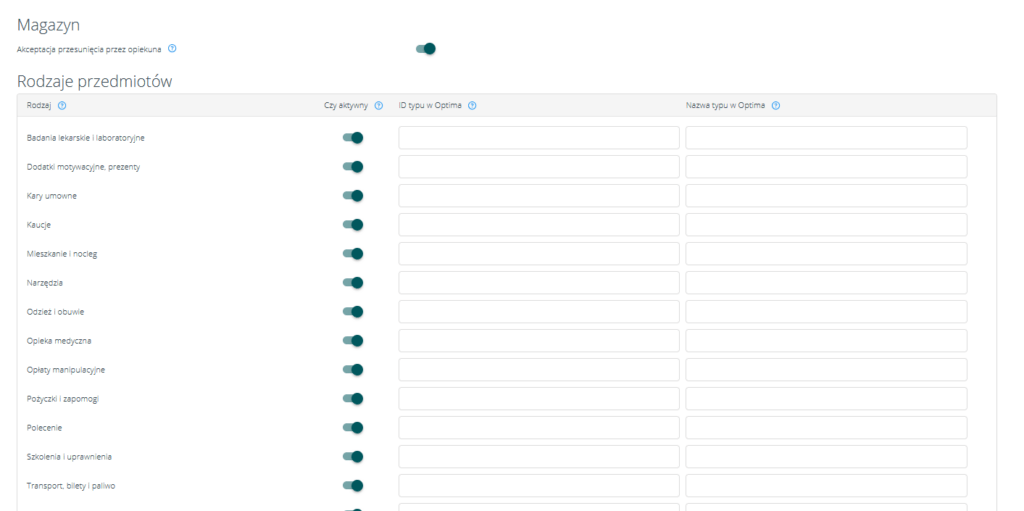Toggle active switch for Pożyczki i zapomogi
The height and width of the screenshot is (511, 1024).
tap(352, 399)
